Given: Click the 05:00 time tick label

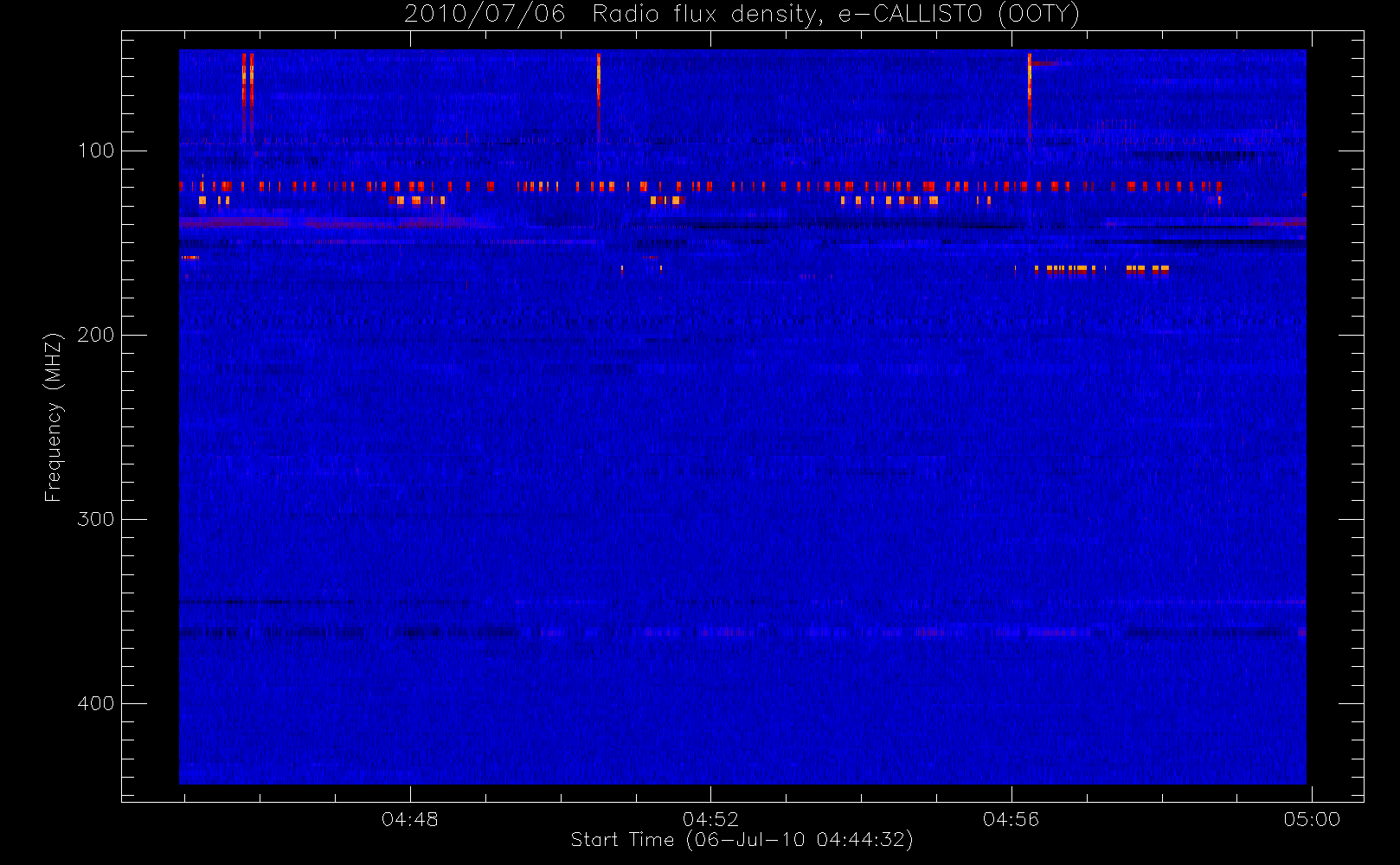Looking at the screenshot, I should [1312, 819].
